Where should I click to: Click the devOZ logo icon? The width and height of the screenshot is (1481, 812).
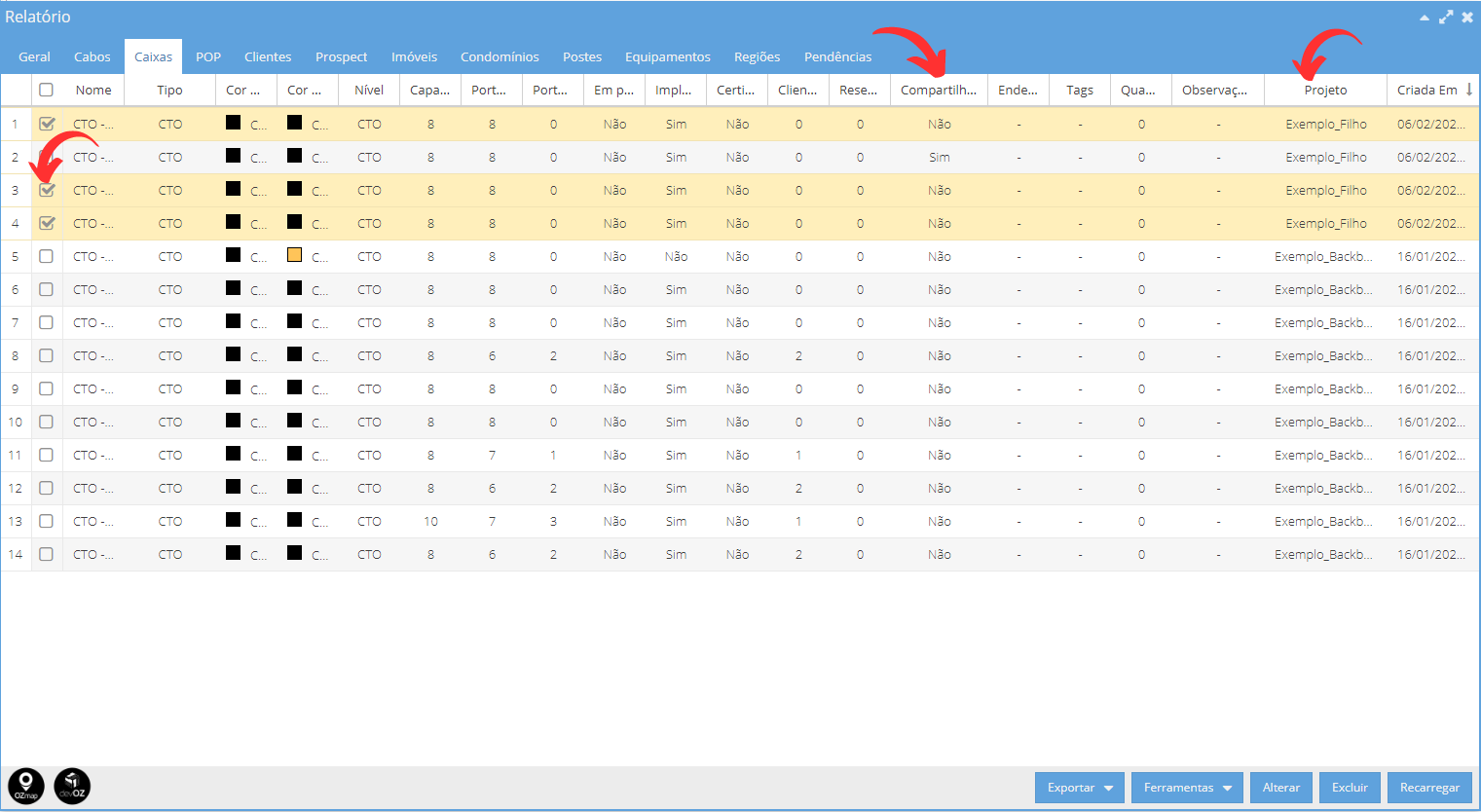click(x=72, y=786)
